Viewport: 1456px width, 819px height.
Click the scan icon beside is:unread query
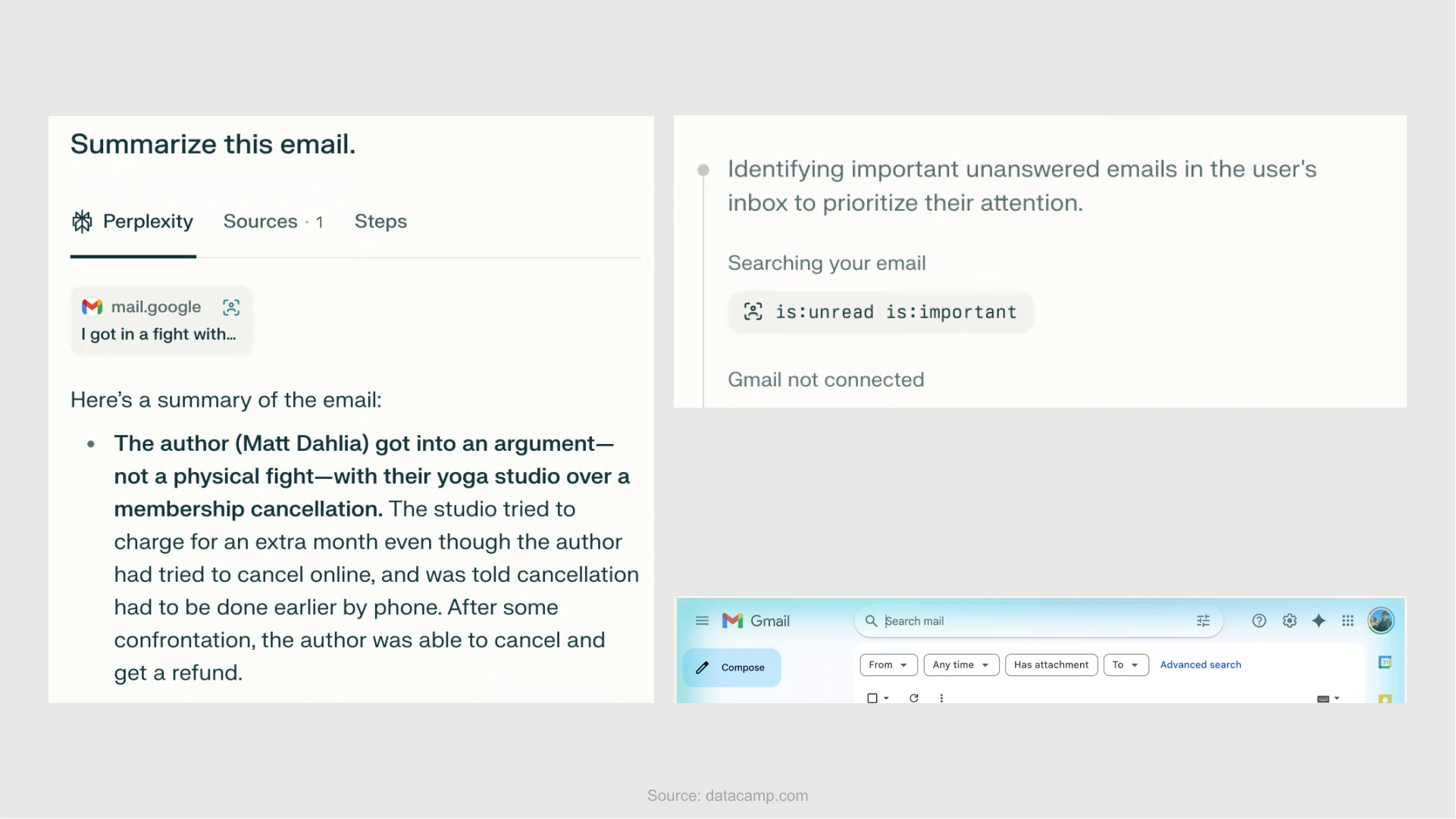[x=753, y=311]
